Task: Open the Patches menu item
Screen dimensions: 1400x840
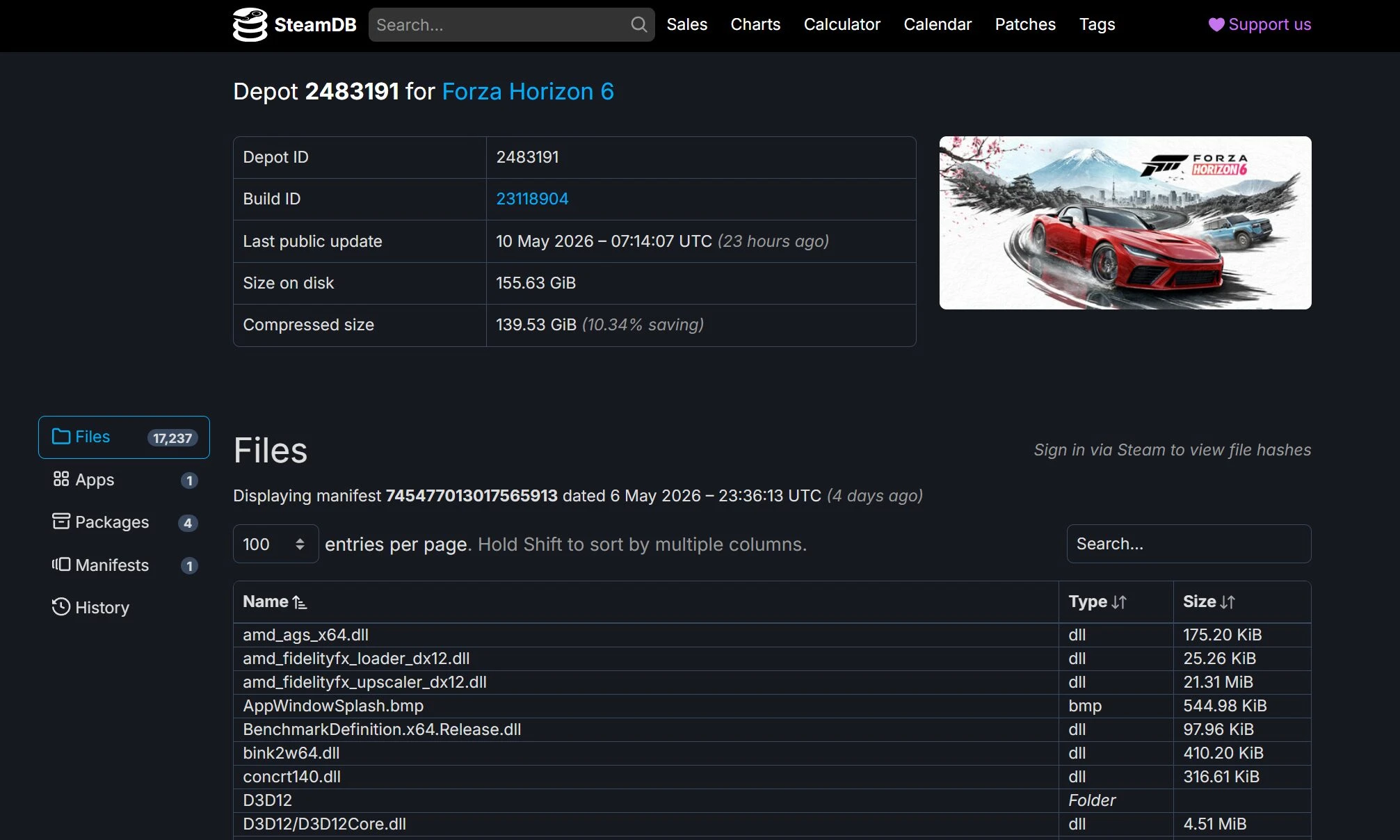Action: [1025, 25]
